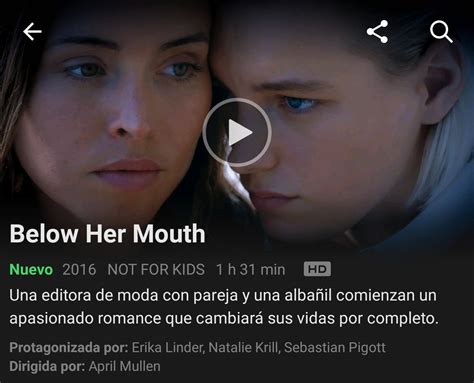This screenshot has width=474, height=383.
Task: Tap the synopsis line starting Una editora
Action: 223,296
